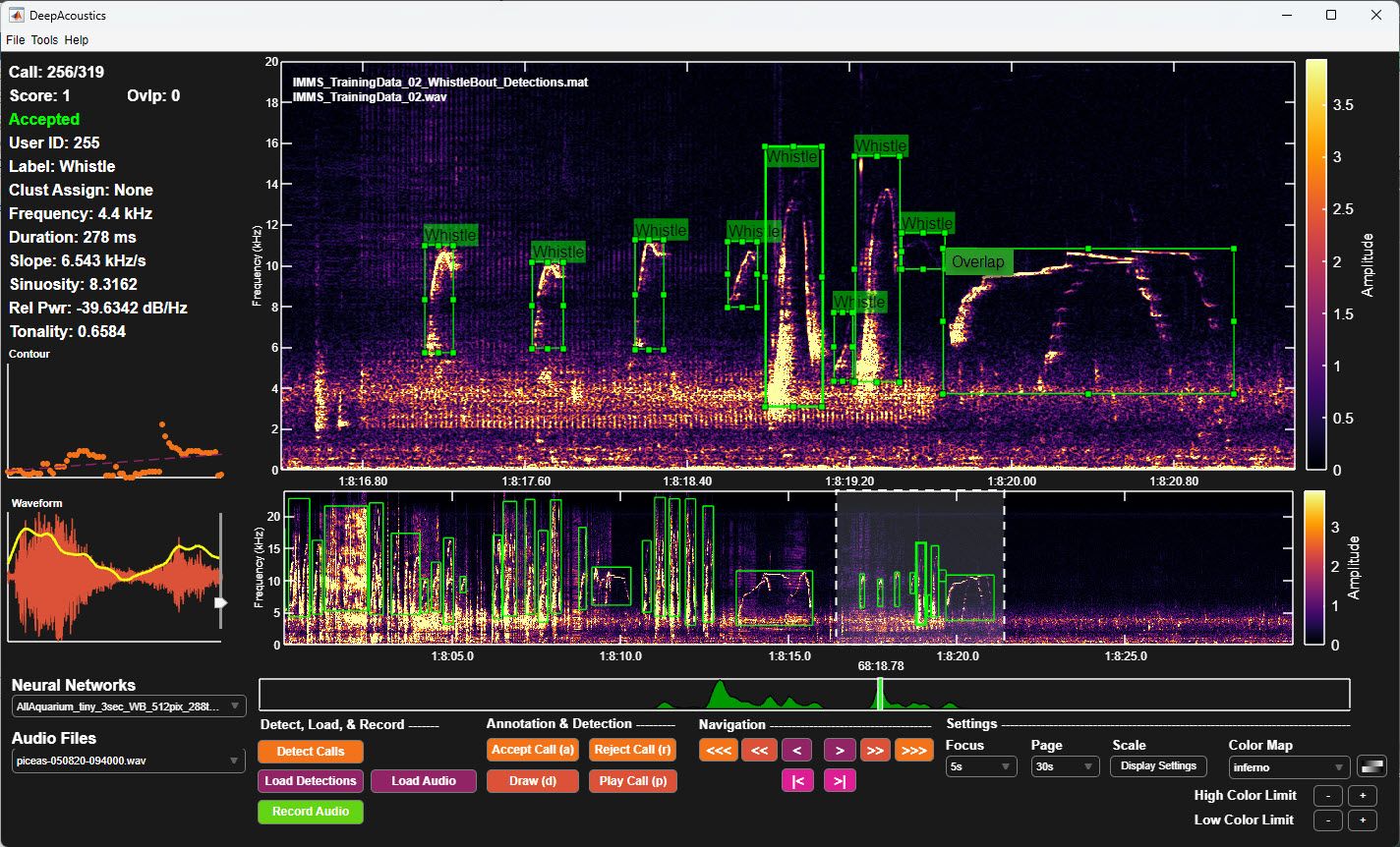Open the Color Map inferno dropdown
This screenshot has height=847, width=1400.
[x=1289, y=767]
